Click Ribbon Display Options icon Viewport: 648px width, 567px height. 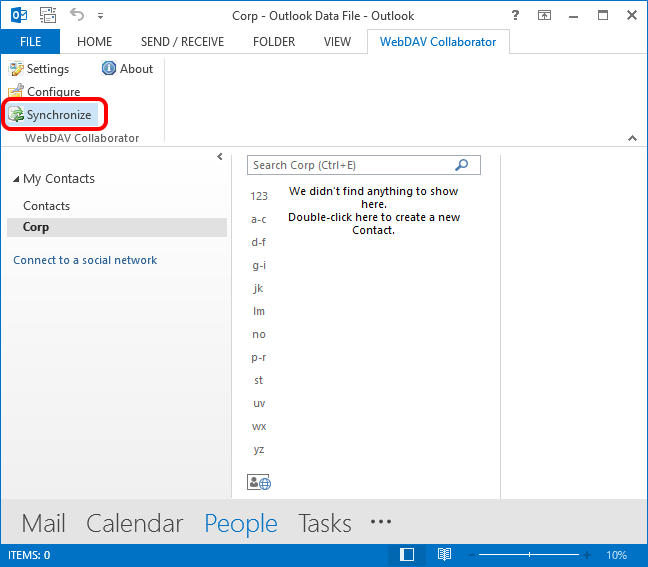pos(544,15)
